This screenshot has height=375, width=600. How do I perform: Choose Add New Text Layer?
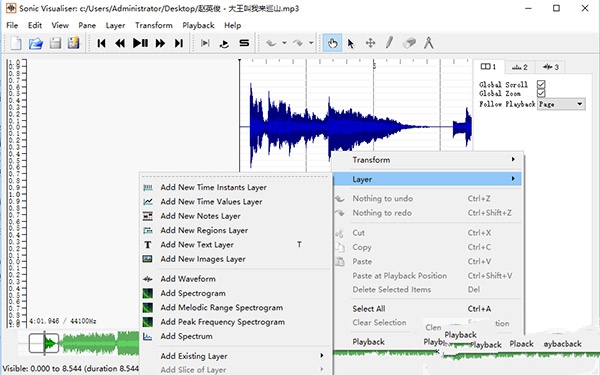click(x=235, y=245)
